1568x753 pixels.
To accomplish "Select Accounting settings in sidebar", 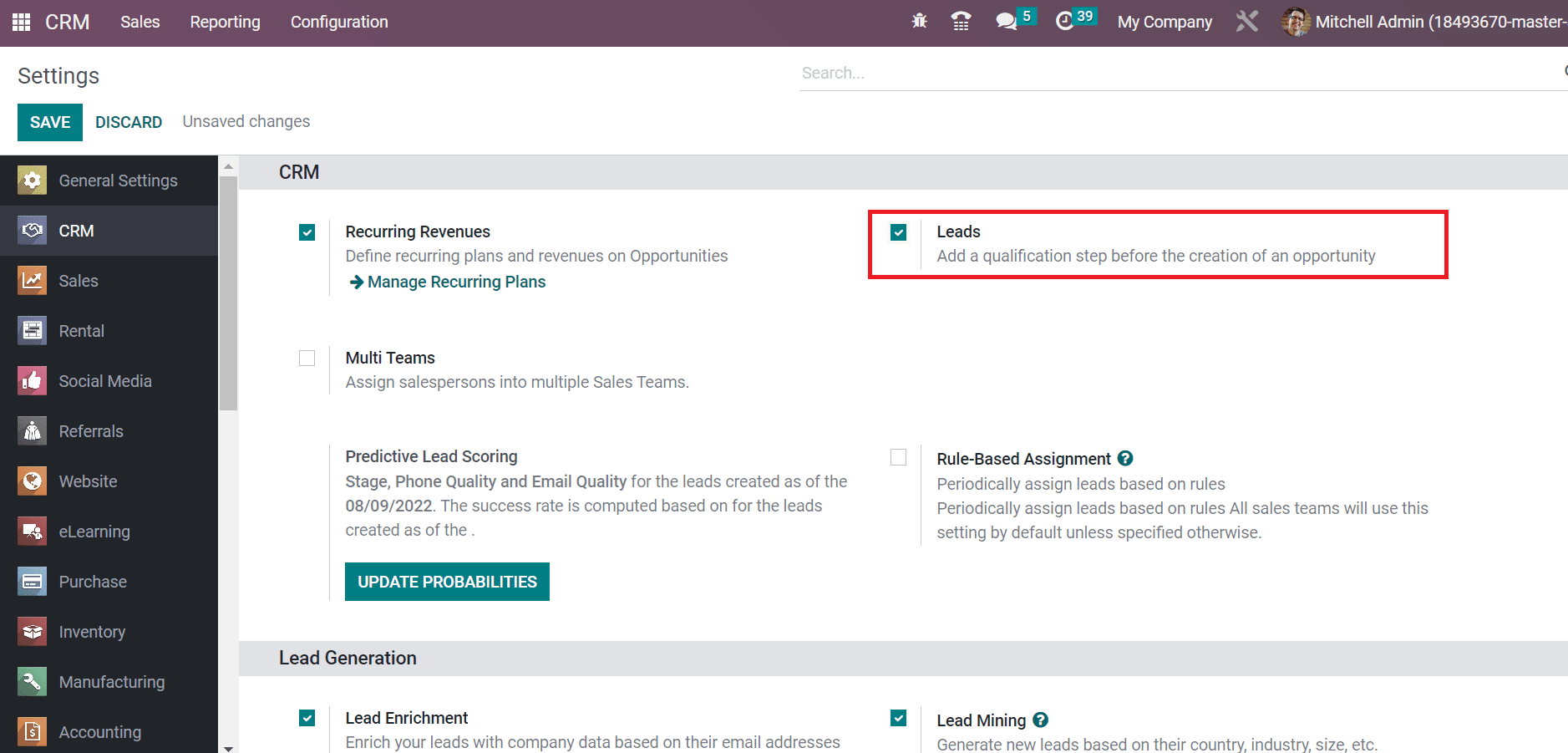I will click(109, 730).
